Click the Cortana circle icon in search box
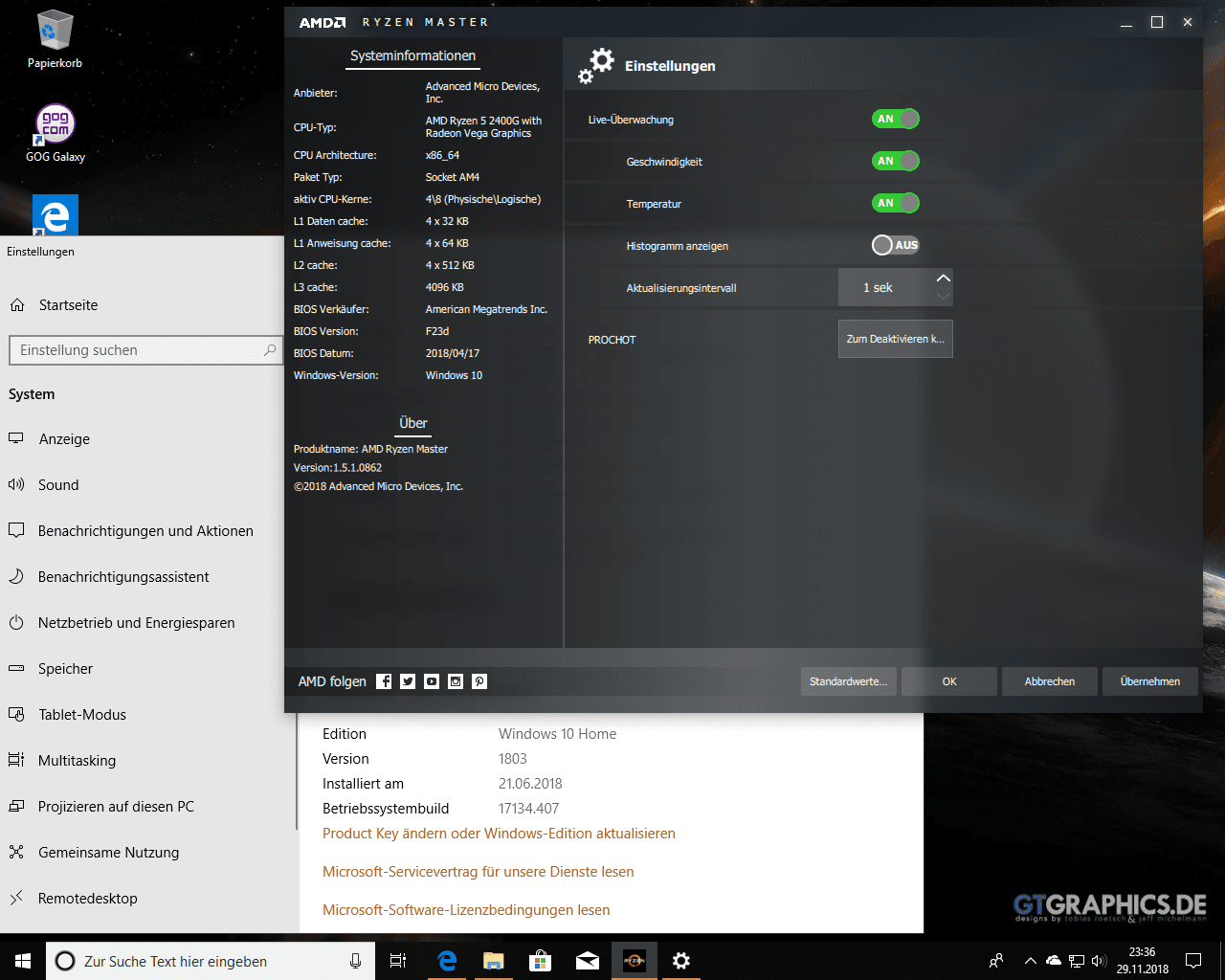1225x980 pixels. (65, 961)
